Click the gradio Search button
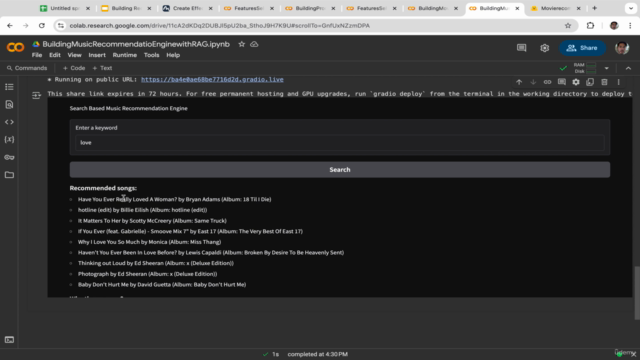The height and width of the screenshot is (360, 640). click(340, 169)
